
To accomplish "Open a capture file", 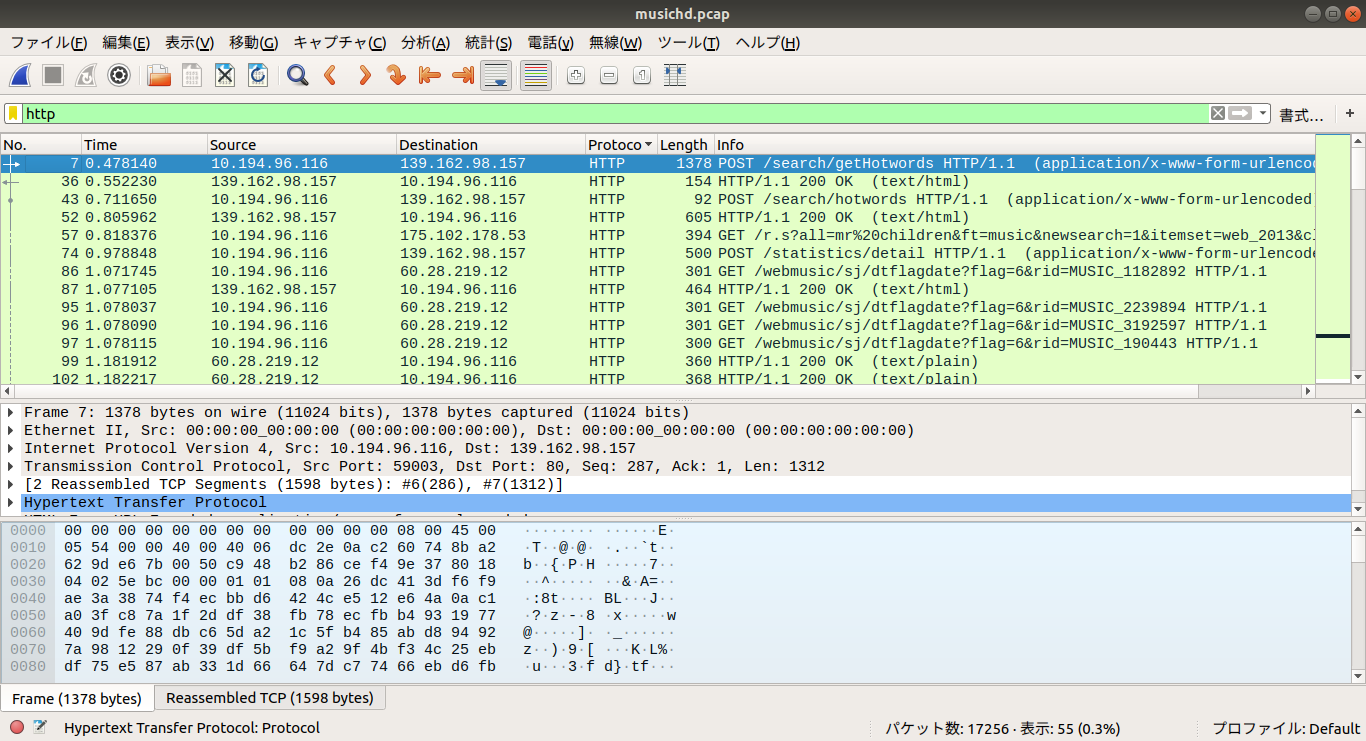I will (159, 75).
